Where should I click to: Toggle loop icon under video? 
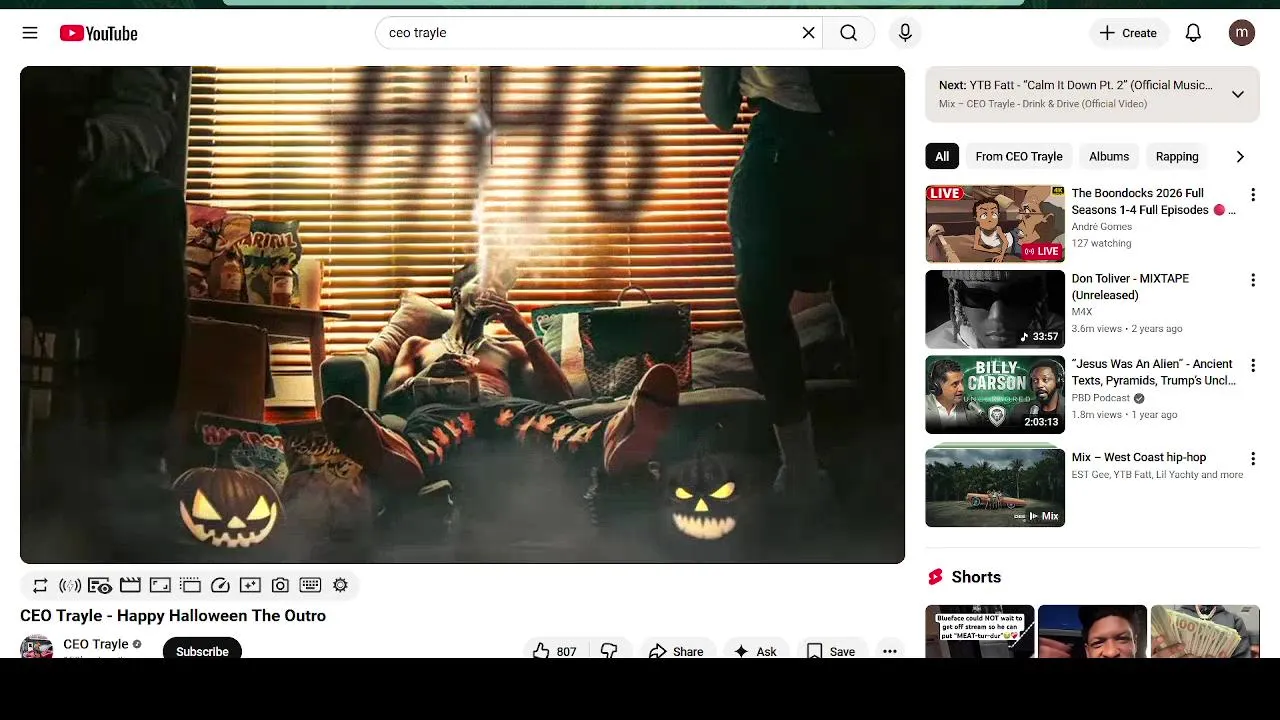(x=40, y=585)
